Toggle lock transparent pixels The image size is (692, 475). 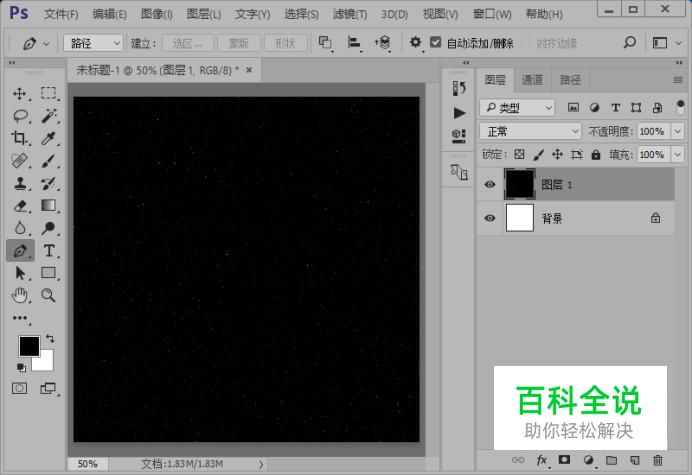(519, 155)
